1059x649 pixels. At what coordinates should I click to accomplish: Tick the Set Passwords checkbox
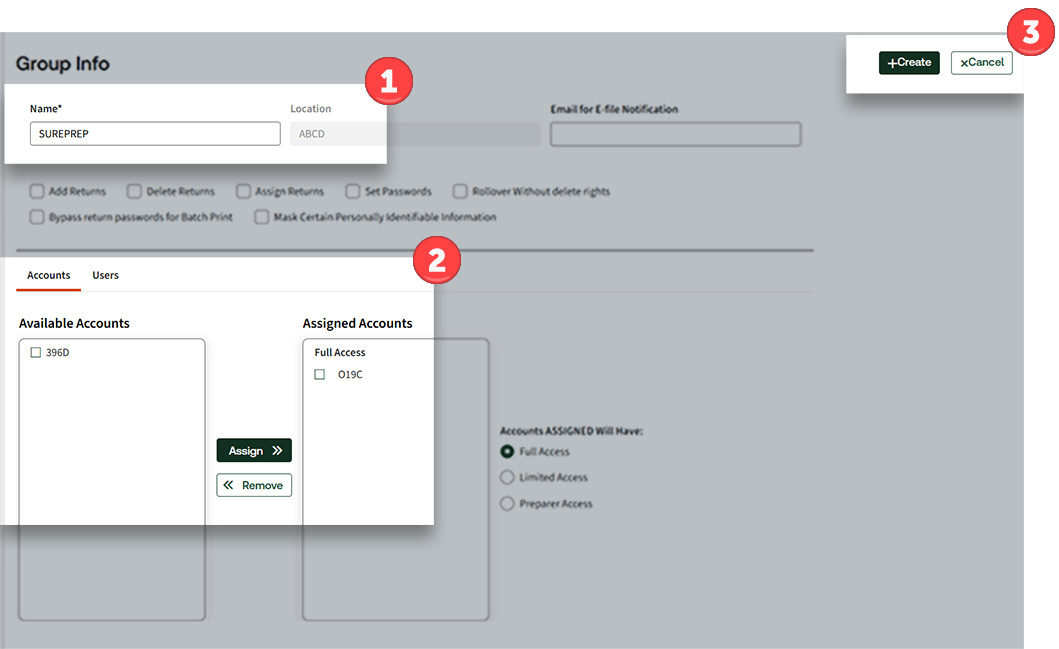tap(353, 191)
